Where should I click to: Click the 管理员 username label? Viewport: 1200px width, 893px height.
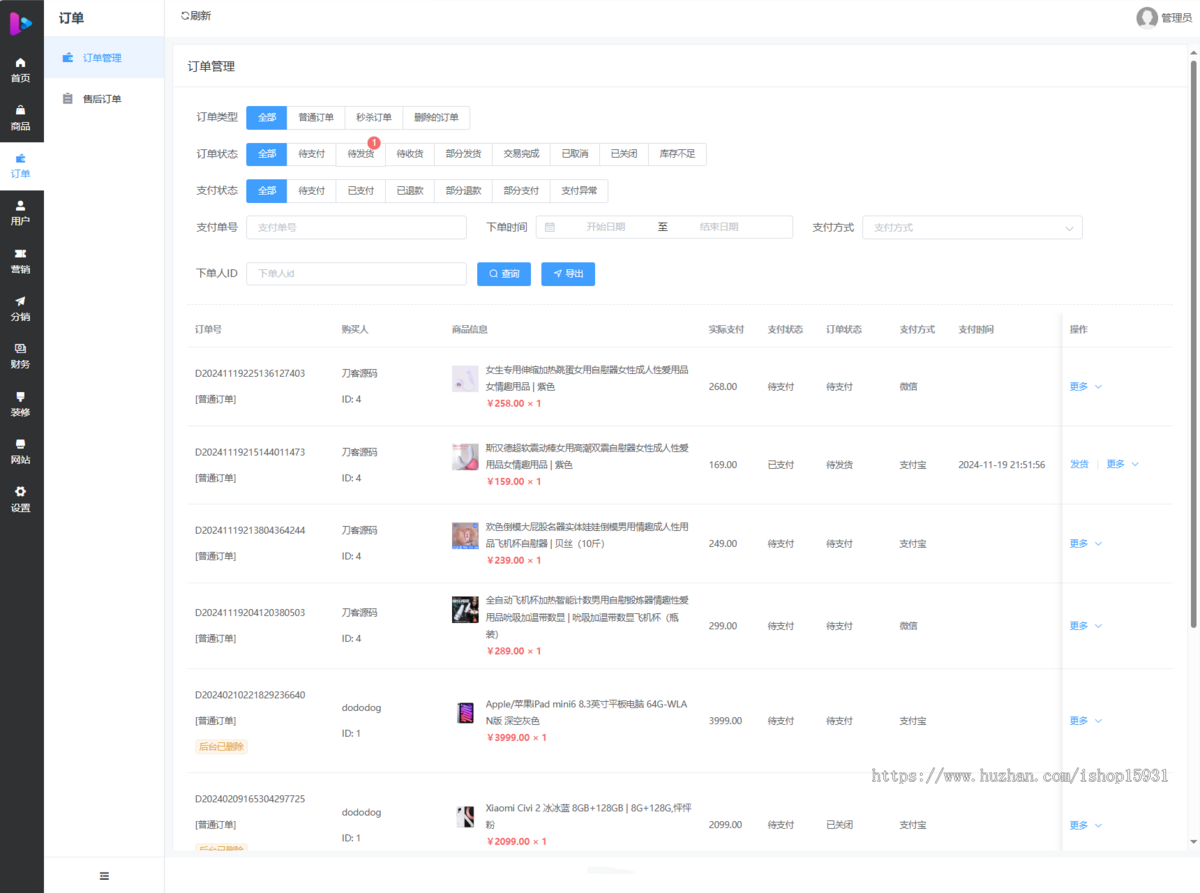(x=1176, y=18)
